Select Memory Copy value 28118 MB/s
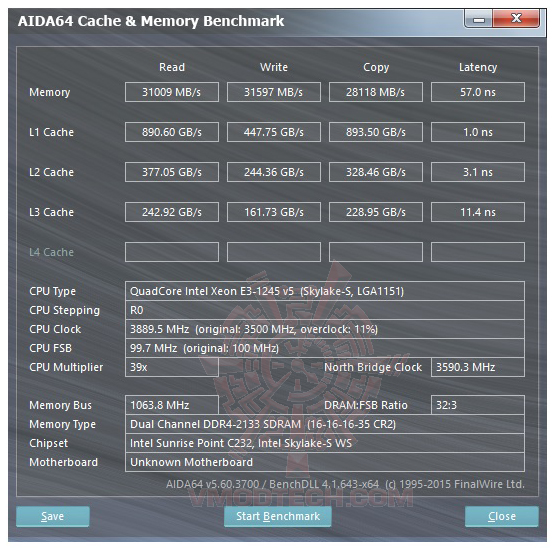This screenshot has width=556, height=548. tap(376, 92)
